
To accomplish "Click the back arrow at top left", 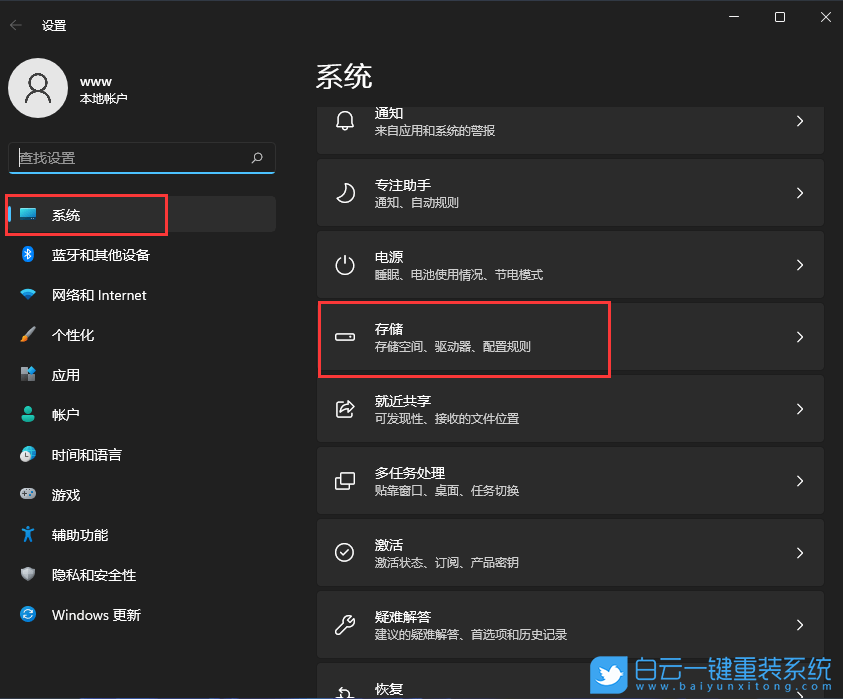I will pyautogui.click(x=16, y=25).
